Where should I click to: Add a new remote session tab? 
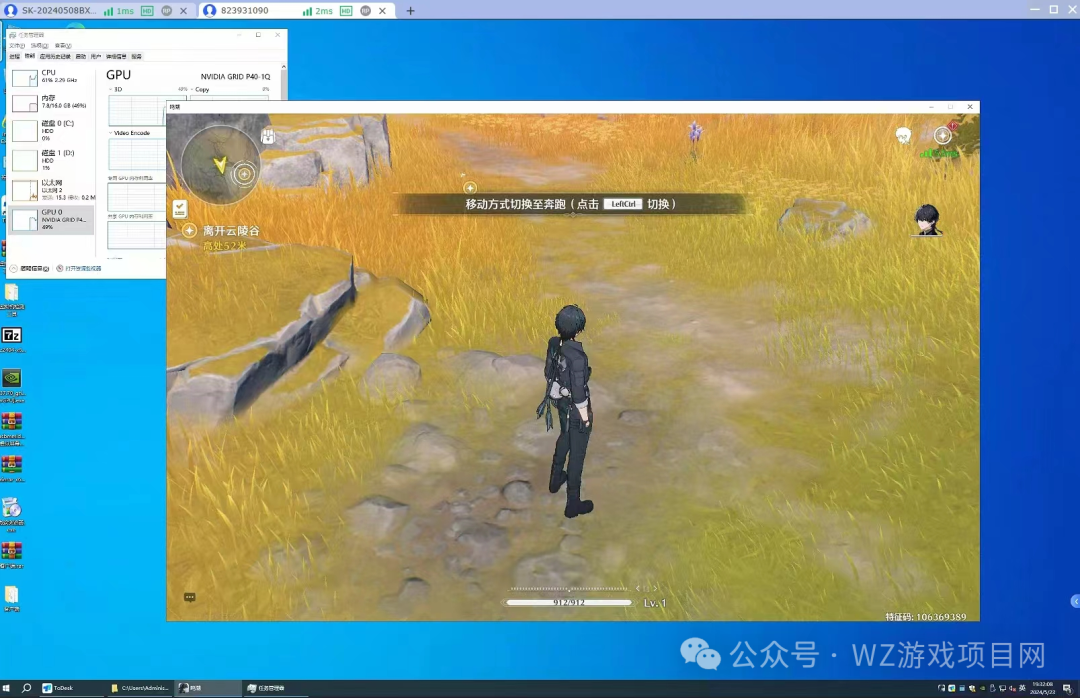pos(410,10)
